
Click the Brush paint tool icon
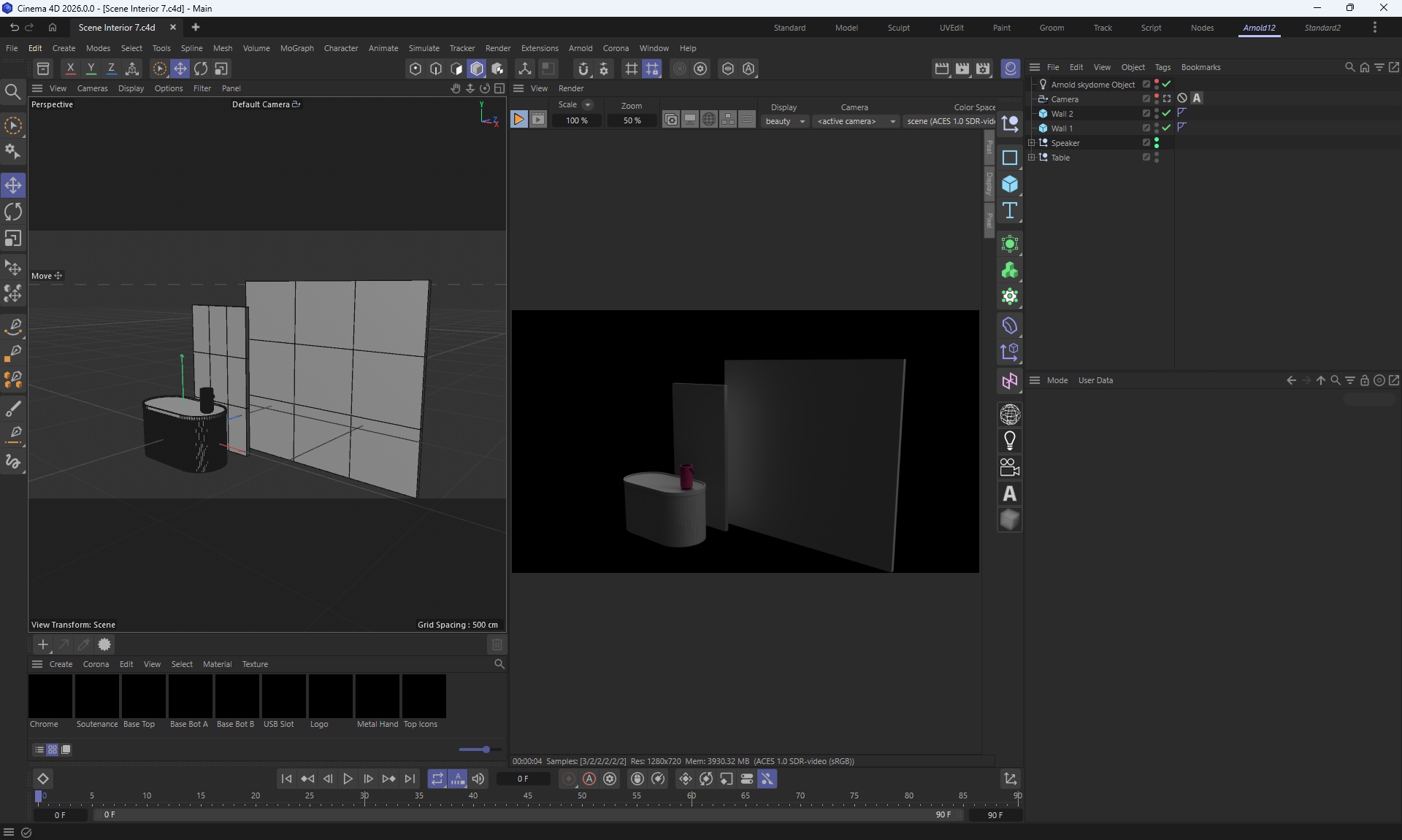[13, 408]
